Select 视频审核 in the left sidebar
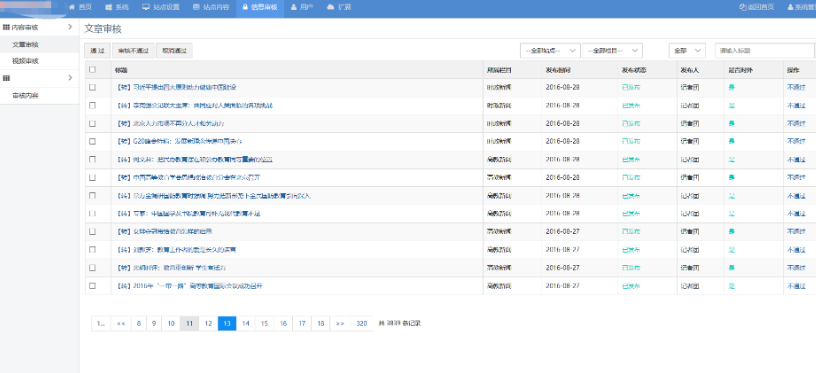 tap(26, 61)
